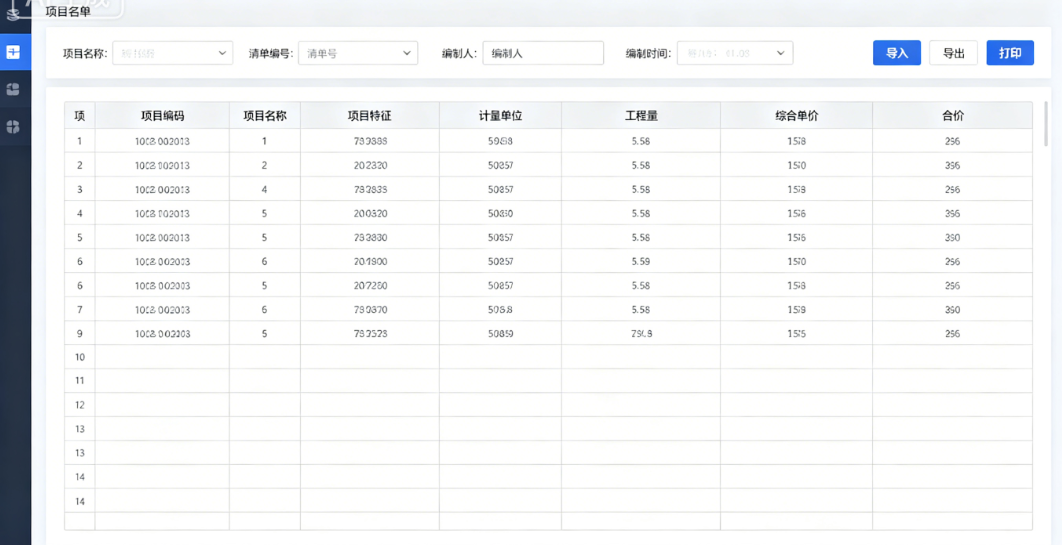Viewport: 1062px width, 545px height.
Task: Click the 项目特征 column header
Action: coord(370,116)
